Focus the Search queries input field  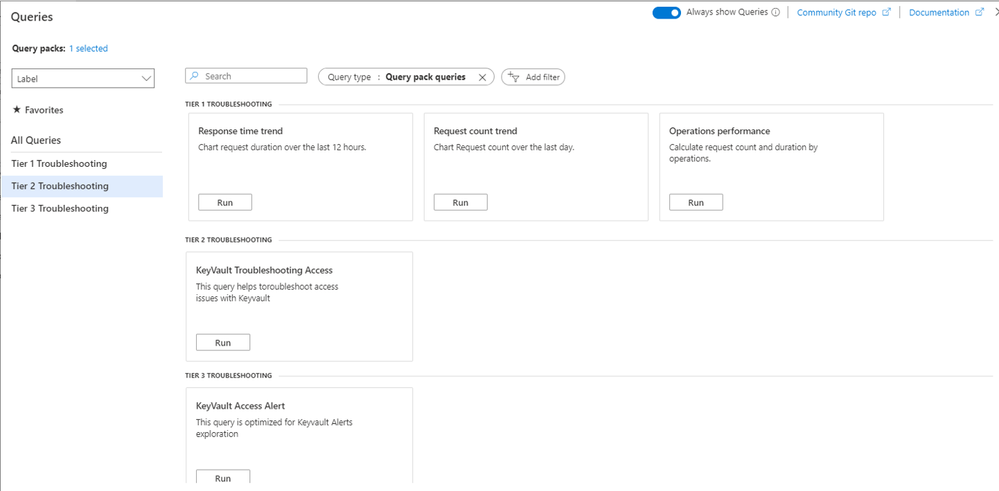point(252,76)
